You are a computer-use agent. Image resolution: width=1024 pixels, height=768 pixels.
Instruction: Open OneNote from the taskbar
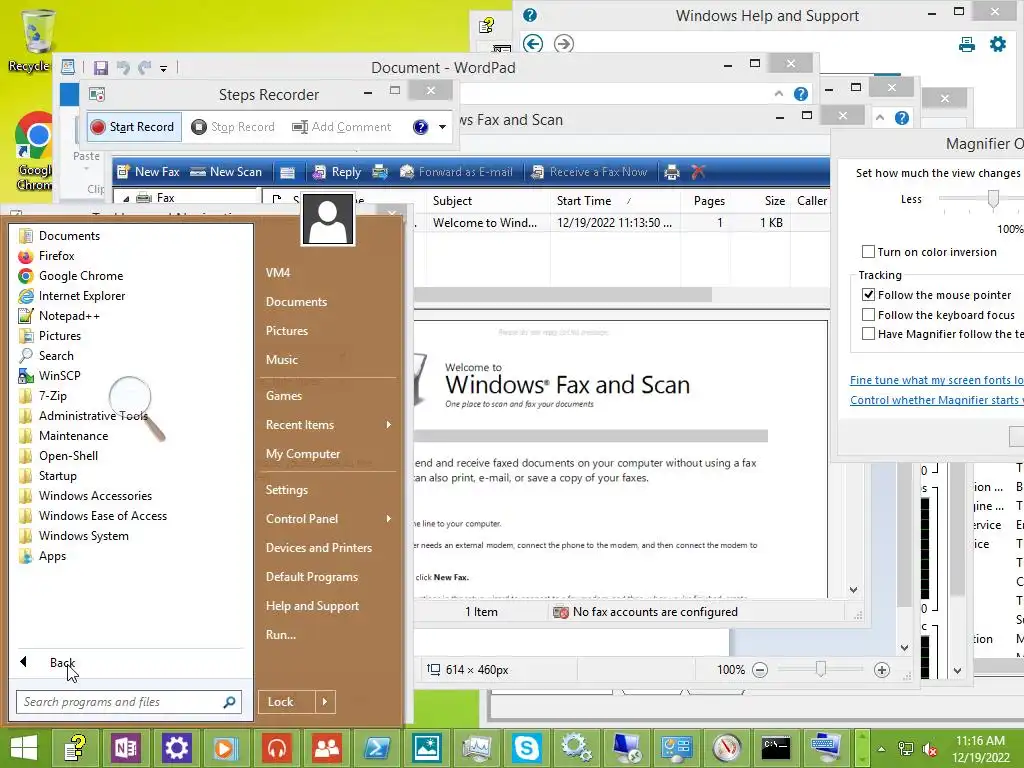126,748
